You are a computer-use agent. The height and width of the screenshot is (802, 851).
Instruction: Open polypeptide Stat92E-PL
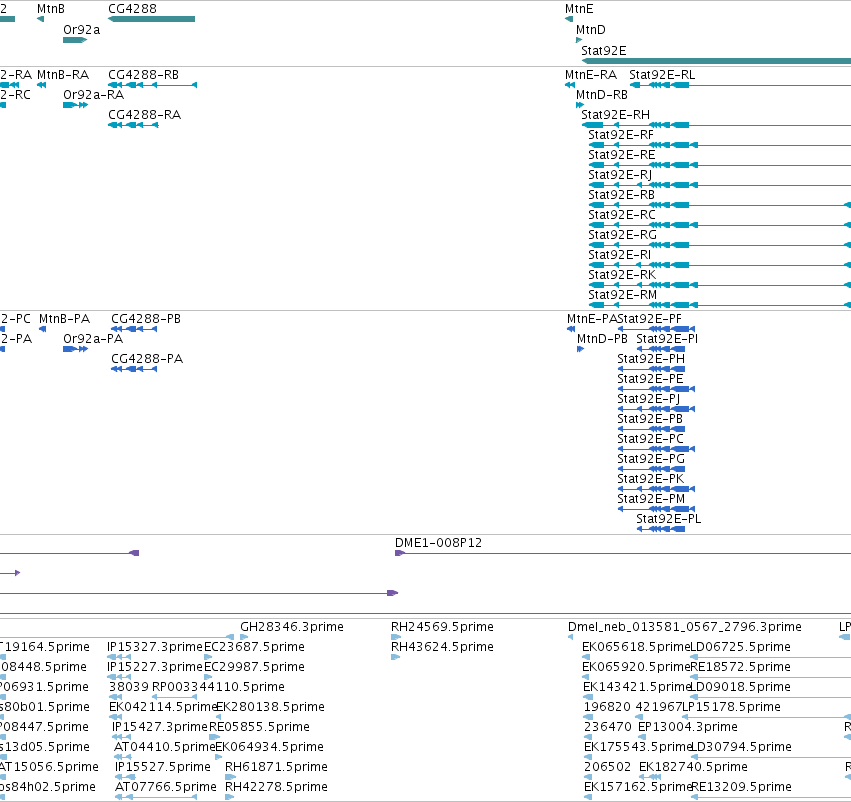pyautogui.click(x=669, y=519)
